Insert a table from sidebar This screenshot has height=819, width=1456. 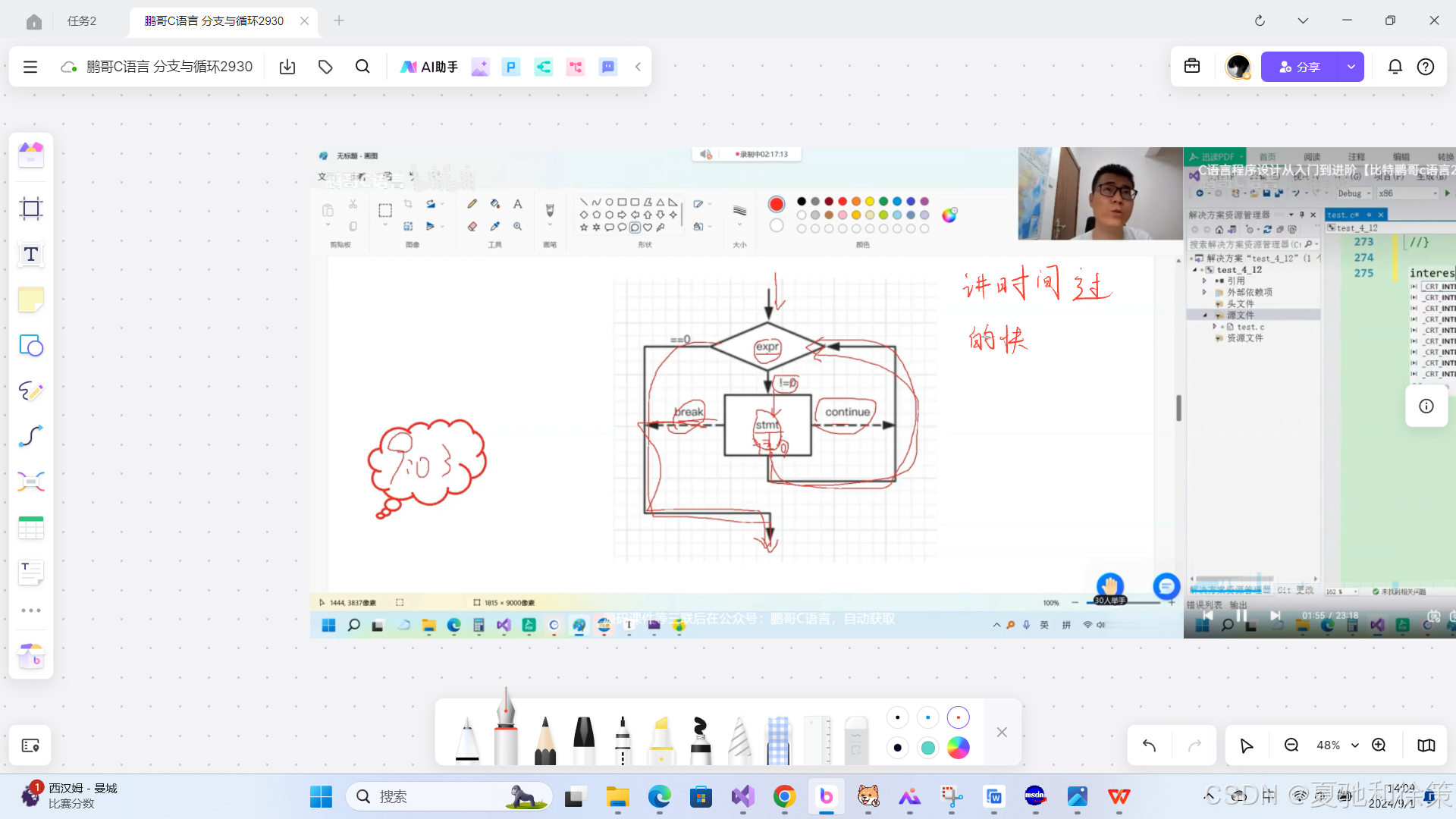coord(31,528)
